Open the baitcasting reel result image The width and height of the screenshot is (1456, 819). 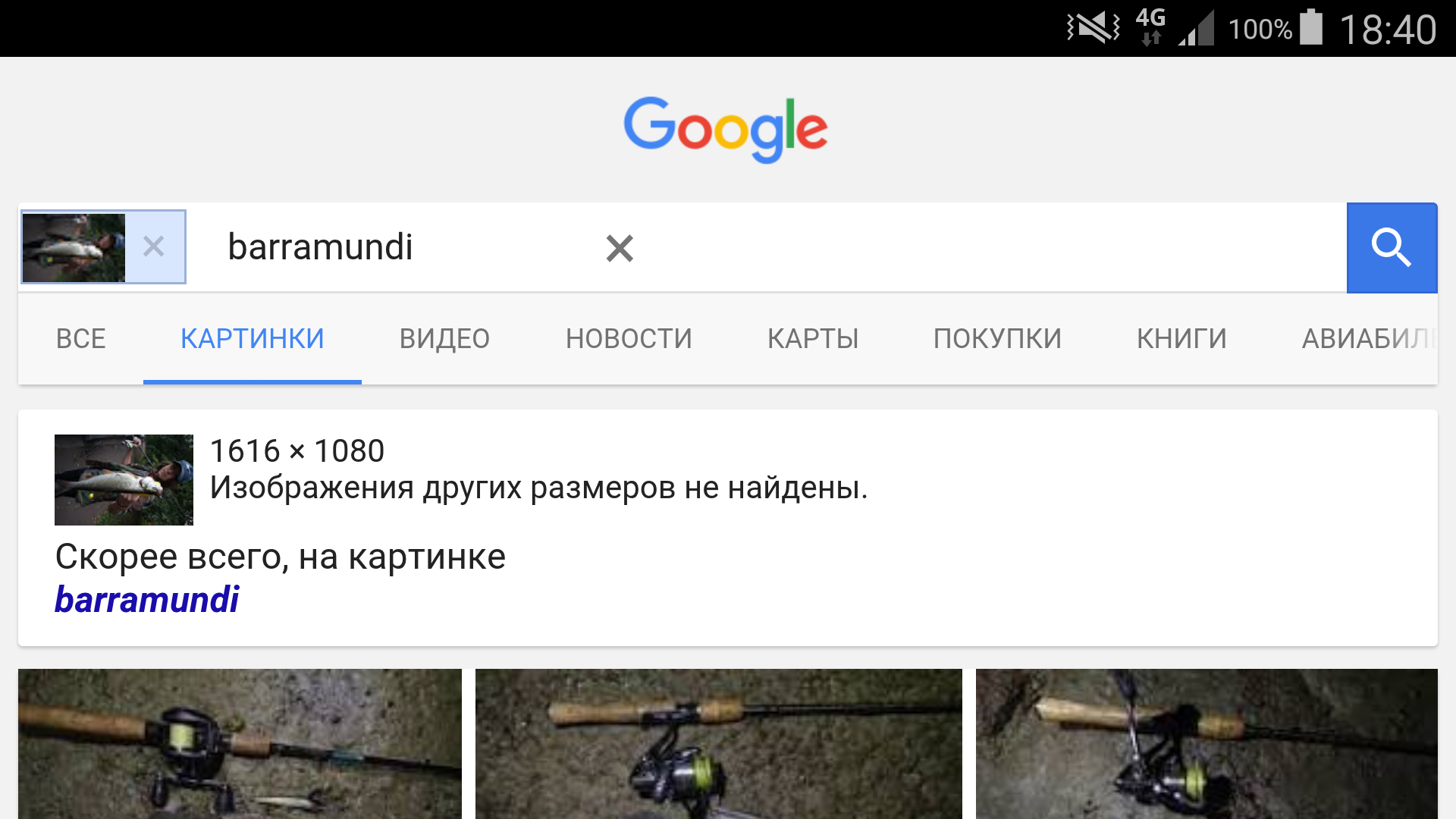point(240,744)
